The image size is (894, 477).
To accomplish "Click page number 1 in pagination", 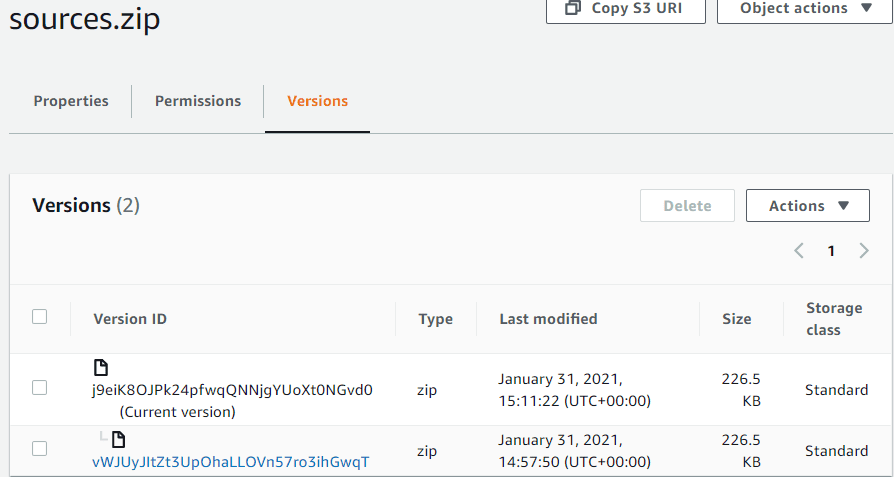I will click(x=831, y=251).
